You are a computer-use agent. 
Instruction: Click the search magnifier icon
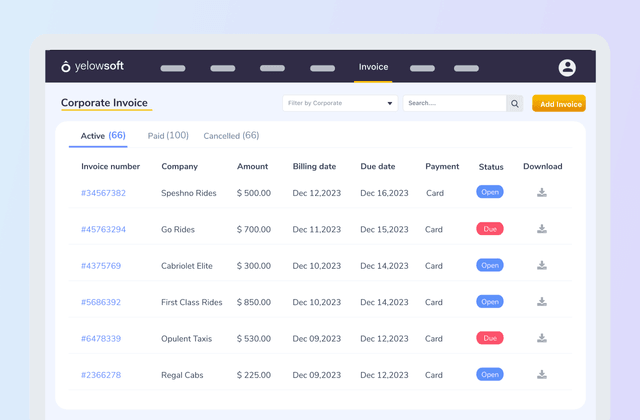pos(515,103)
